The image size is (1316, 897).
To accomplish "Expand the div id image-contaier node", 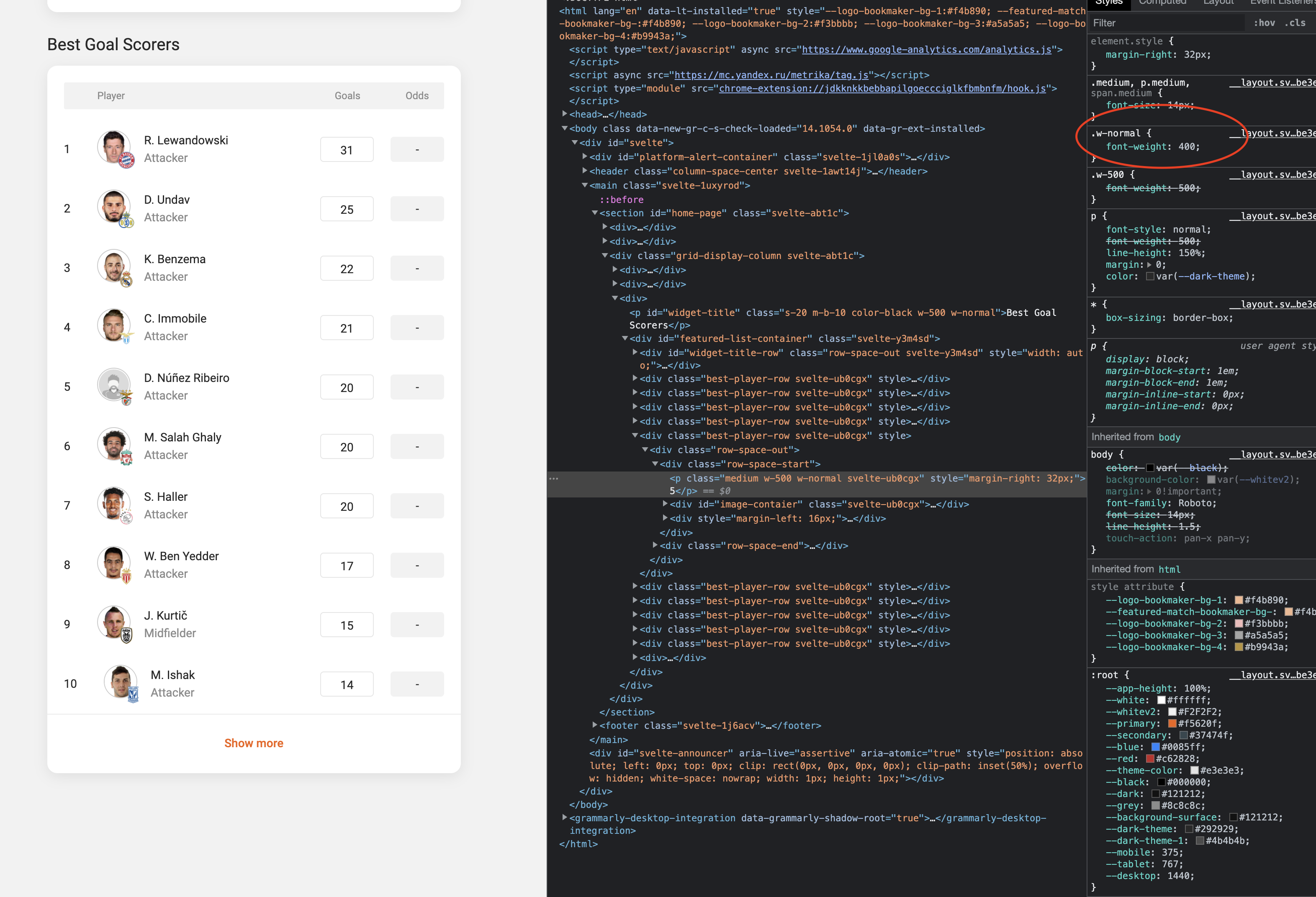I will pos(666,504).
